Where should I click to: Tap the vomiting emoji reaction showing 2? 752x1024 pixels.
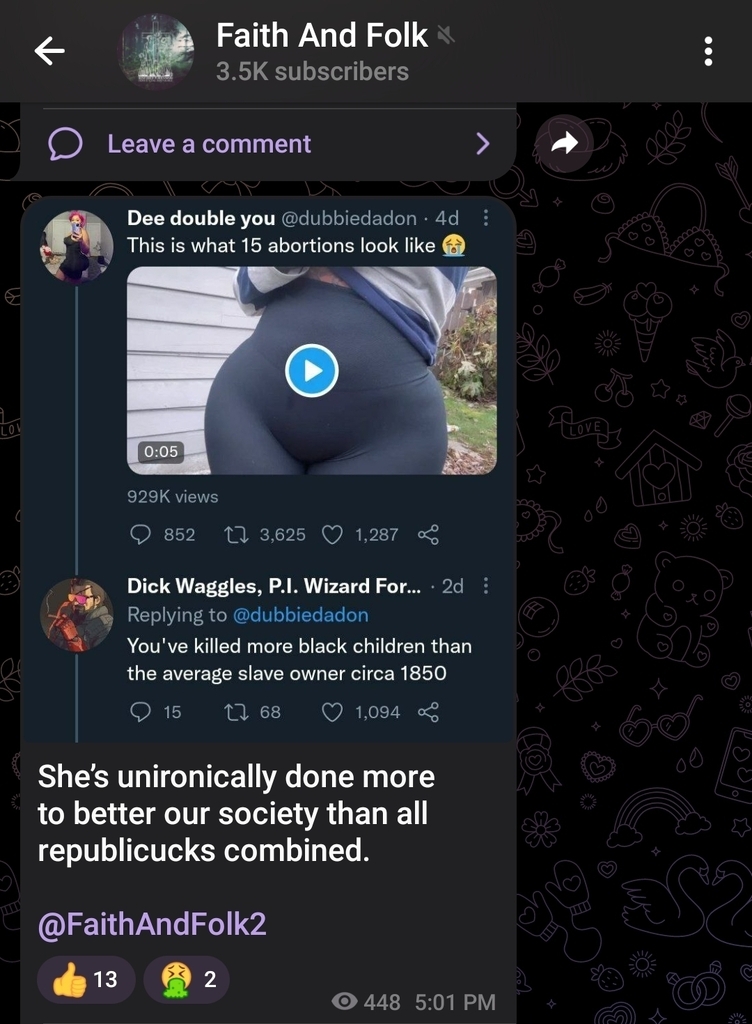pyautogui.click(x=186, y=980)
